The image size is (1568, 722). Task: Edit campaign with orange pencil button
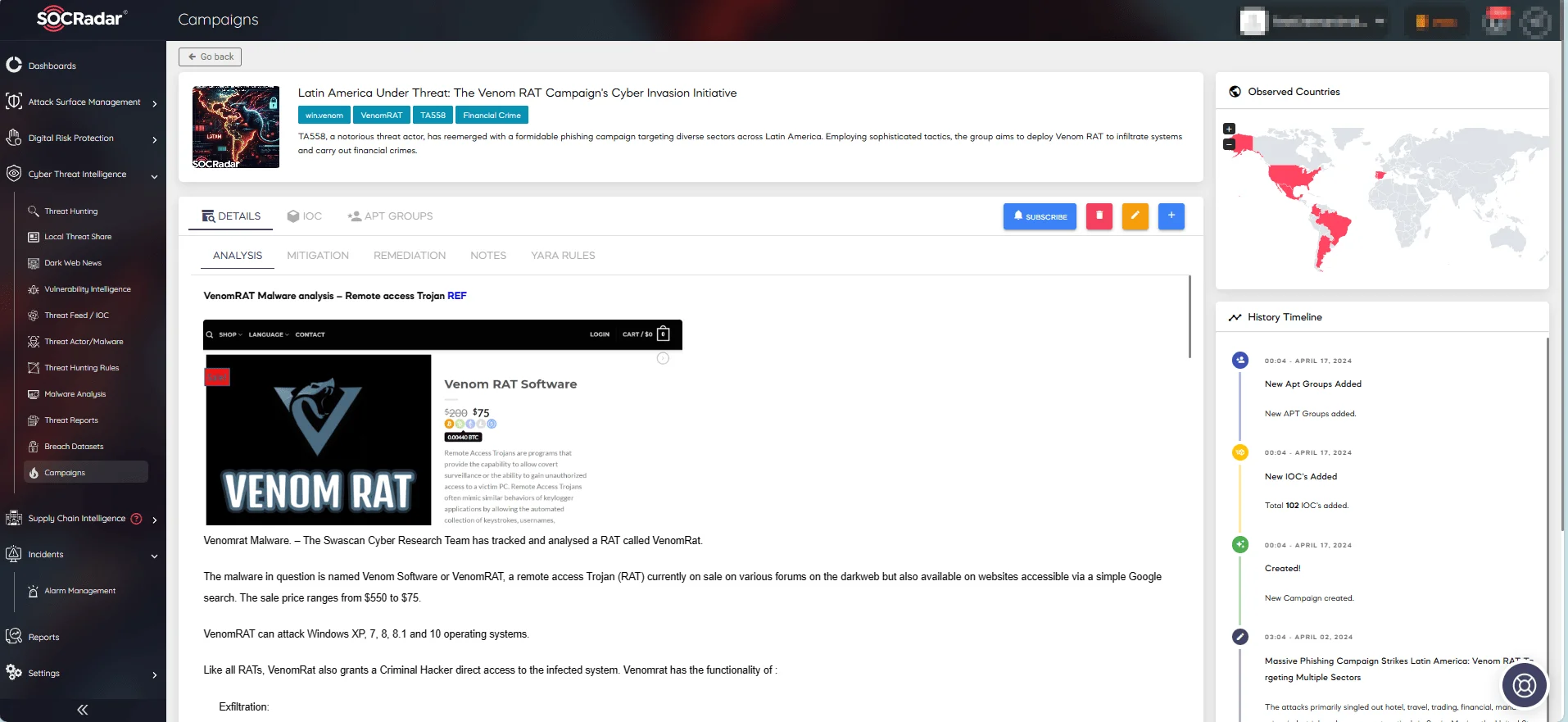pyautogui.click(x=1135, y=216)
